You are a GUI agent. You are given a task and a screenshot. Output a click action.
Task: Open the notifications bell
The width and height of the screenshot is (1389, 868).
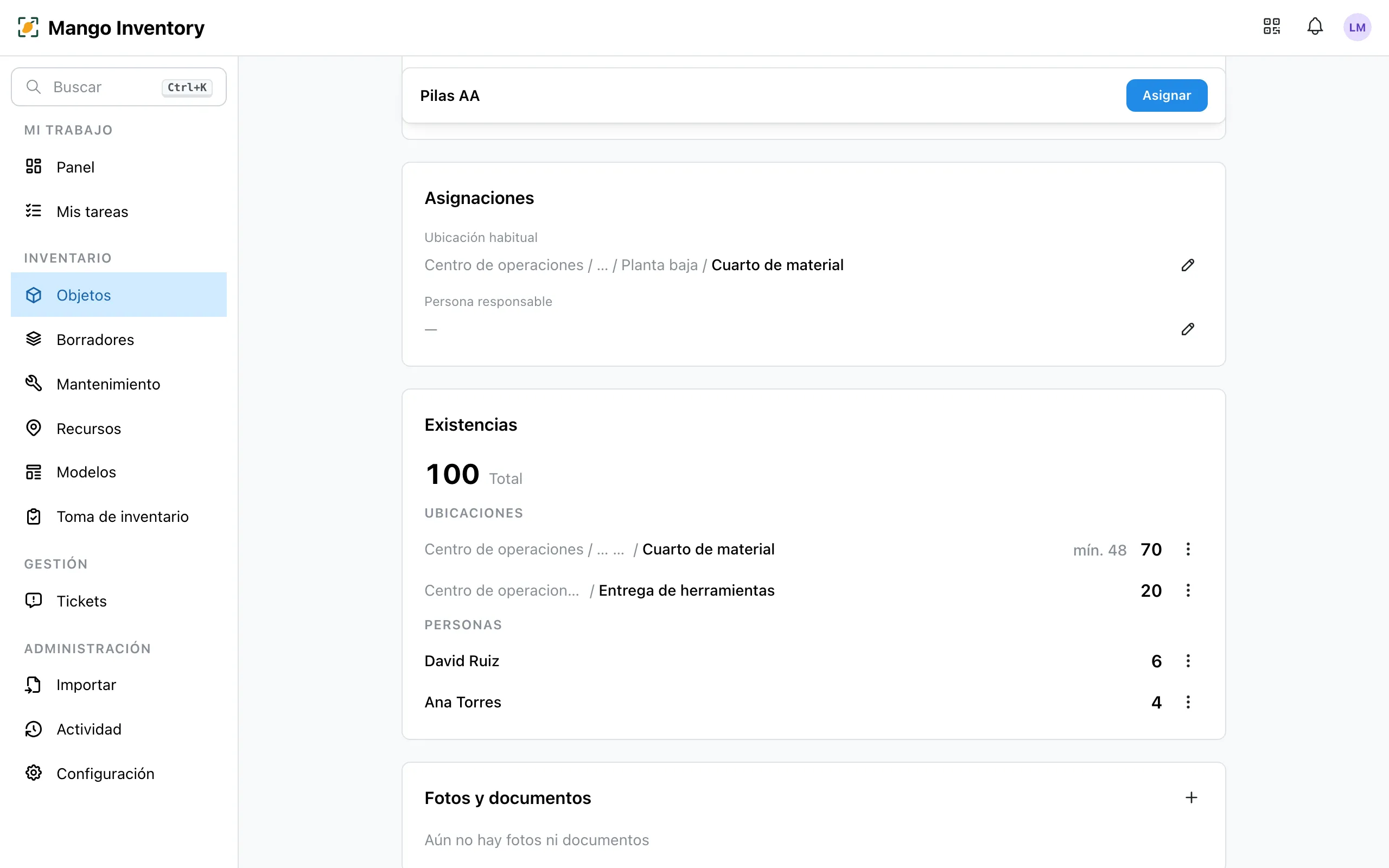(1315, 27)
